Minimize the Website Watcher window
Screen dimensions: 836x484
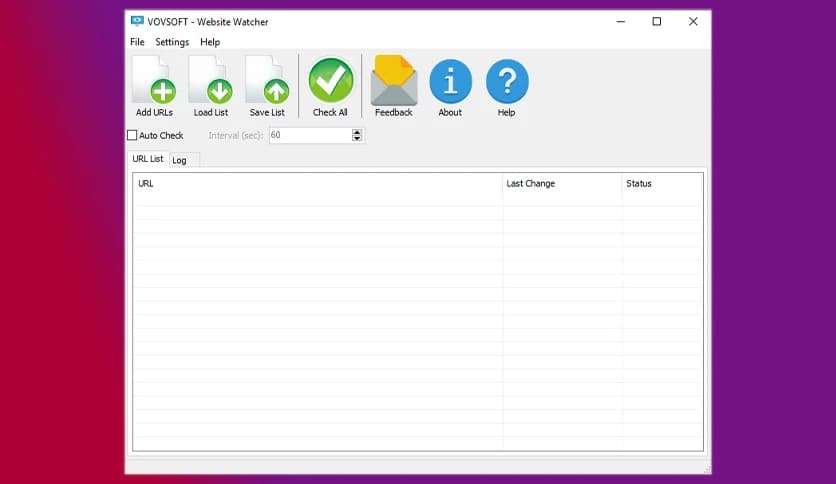621,21
